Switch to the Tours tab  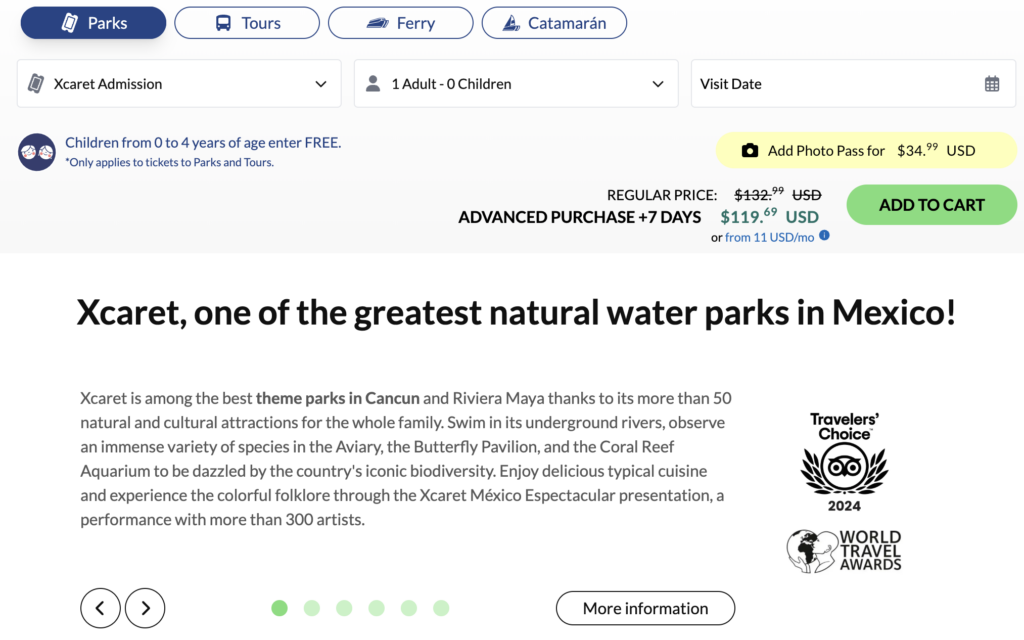247,23
